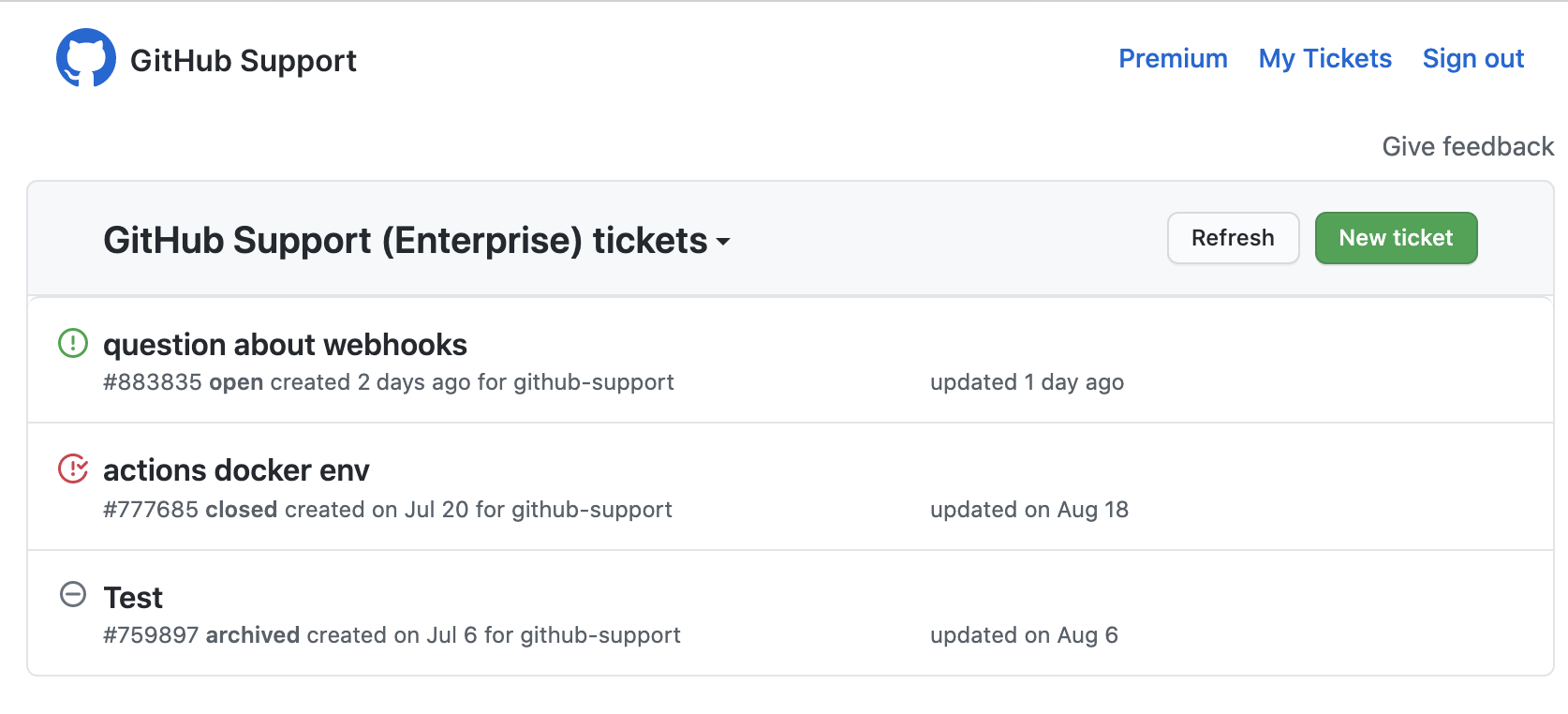Click the GitHub Support header title
The height and width of the screenshot is (714, 1568).
pyautogui.click(x=244, y=60)
